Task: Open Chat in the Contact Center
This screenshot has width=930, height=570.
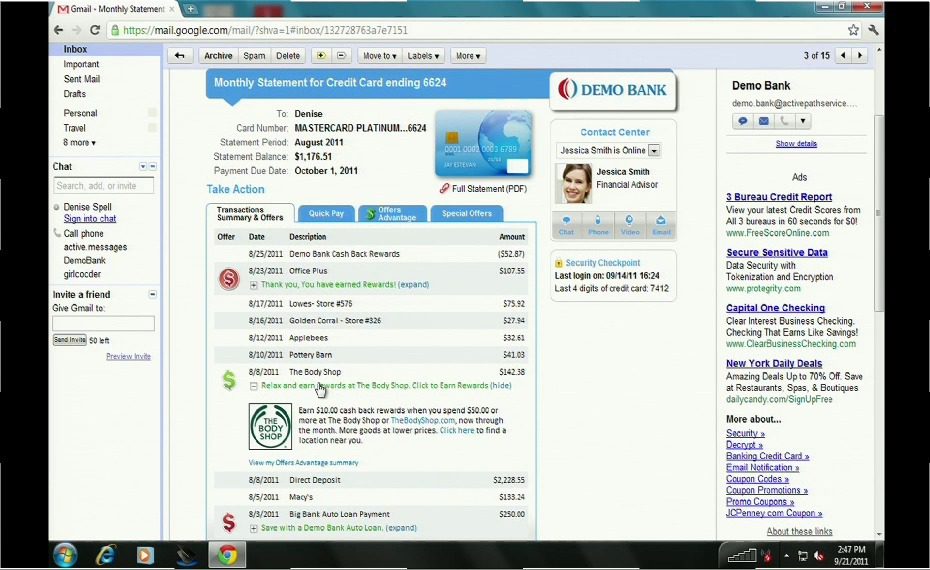Action: click(x=566, y=225)
